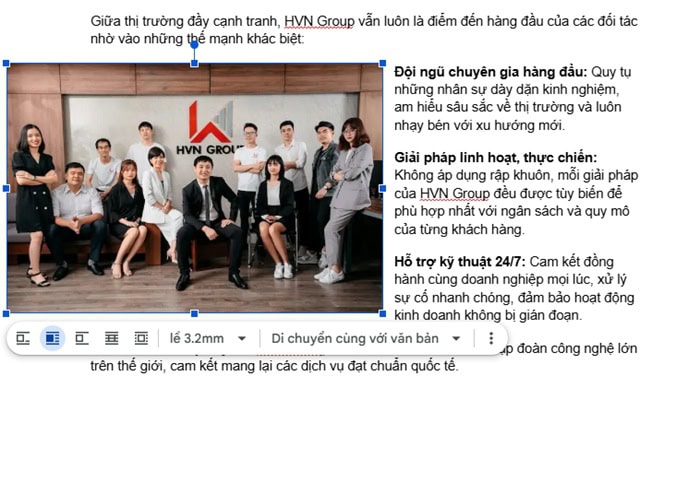Click underlined 'HVN Group' in the solutions paragraph
The width and height of the screenshot is (700, 482).
[455, 193]
